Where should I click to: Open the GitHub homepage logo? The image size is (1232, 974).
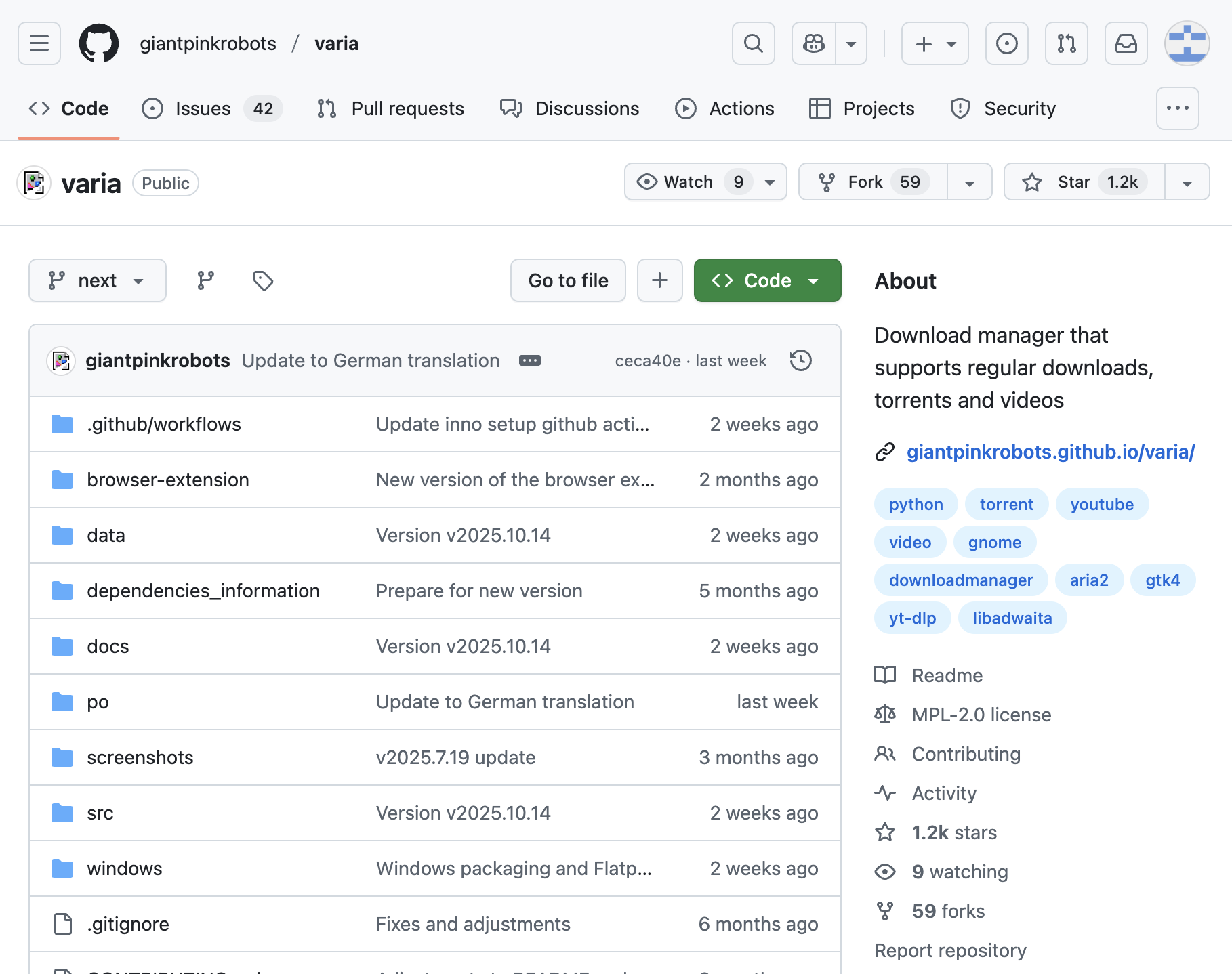[x=99, y=43]
